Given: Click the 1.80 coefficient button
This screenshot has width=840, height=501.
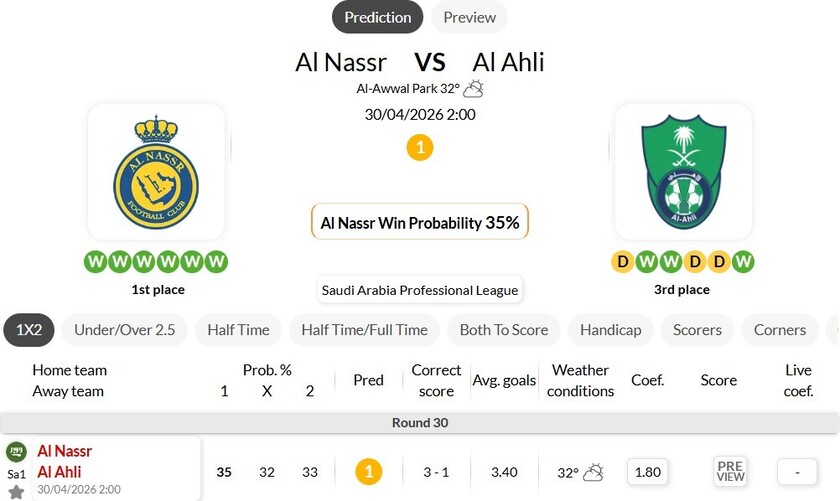Looking at the screenshot, I should click(648, 471).
